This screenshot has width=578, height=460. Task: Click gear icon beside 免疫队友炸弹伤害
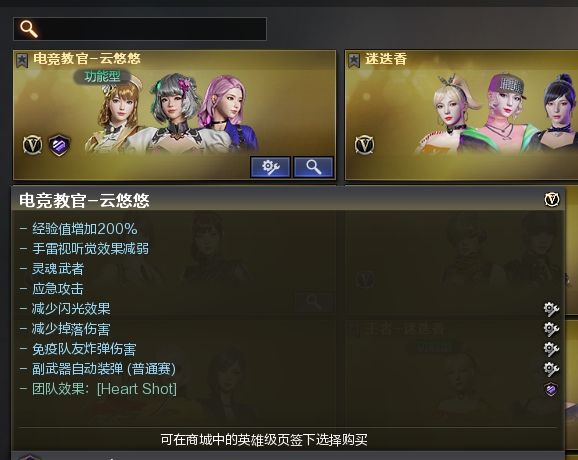click(551, 349)
